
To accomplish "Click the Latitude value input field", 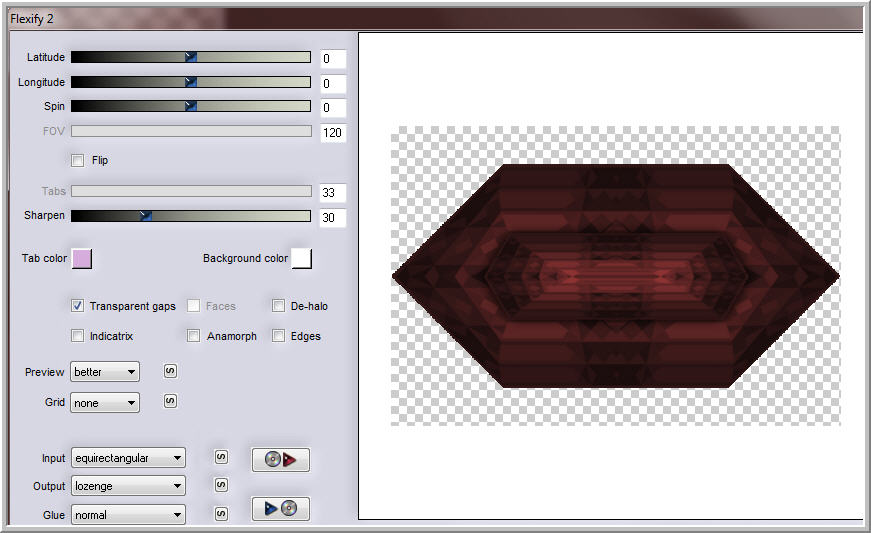I will [333, 59].
